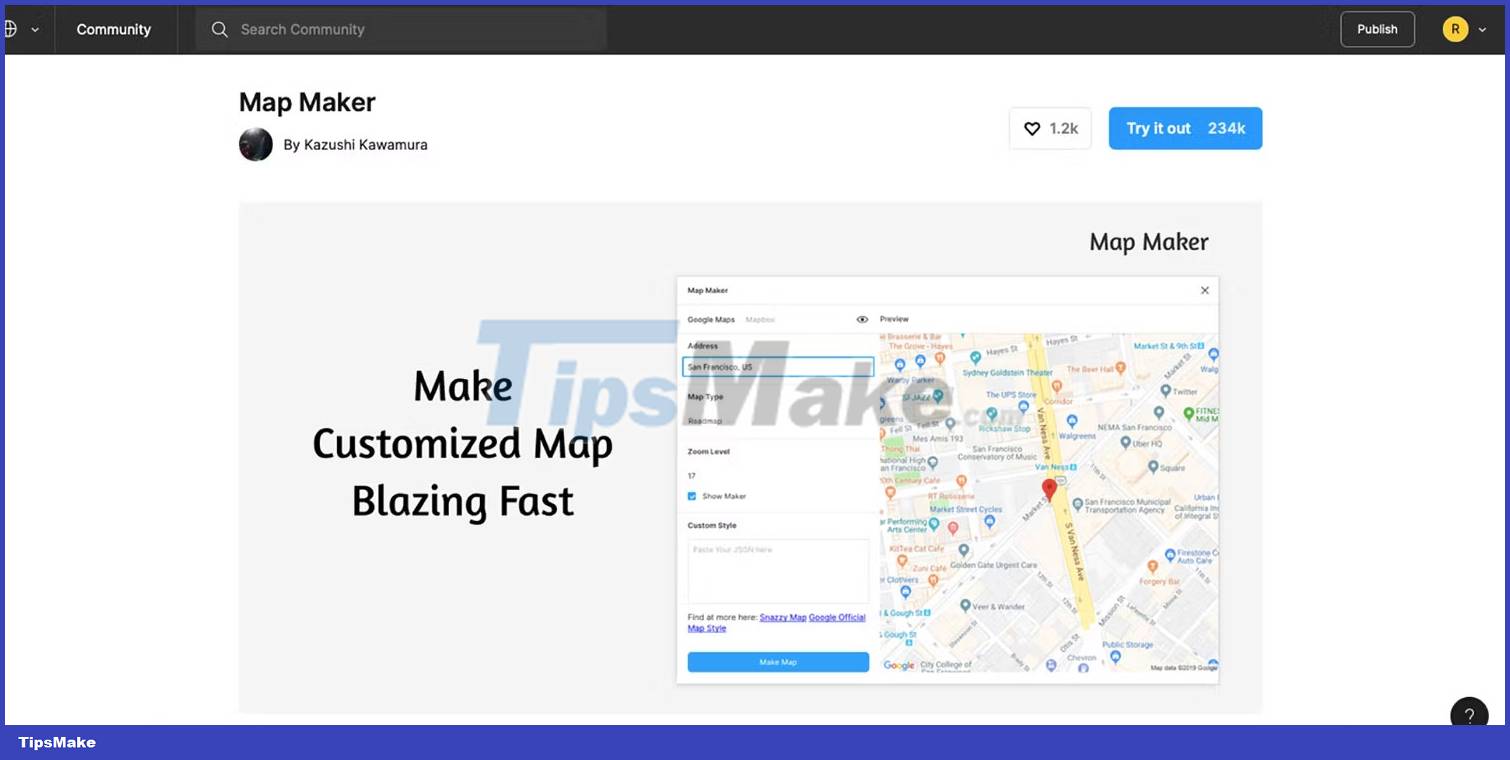Screen dimensions: 1510x760
Task: Click Kazushi Kawamura's profile avatar
Action: [x=256, y=144]
